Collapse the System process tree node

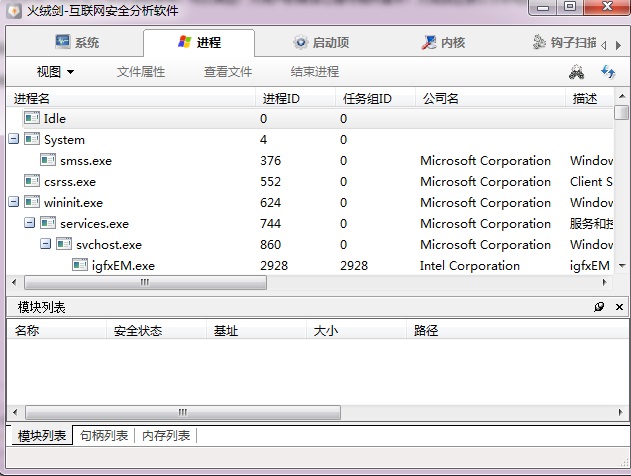click(x=14, y=140)
